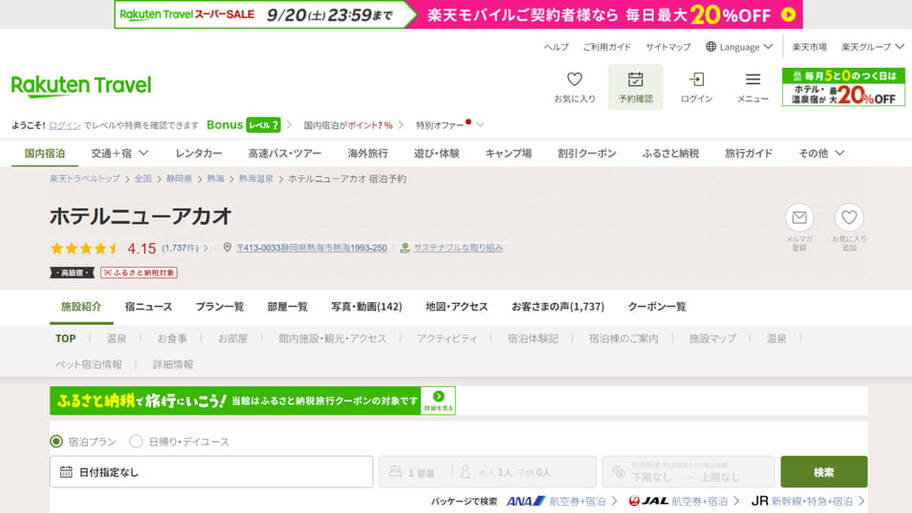Select the 日帰り・デイユース radio button
The image size is (912, 513).
click(x=136, y=441)
